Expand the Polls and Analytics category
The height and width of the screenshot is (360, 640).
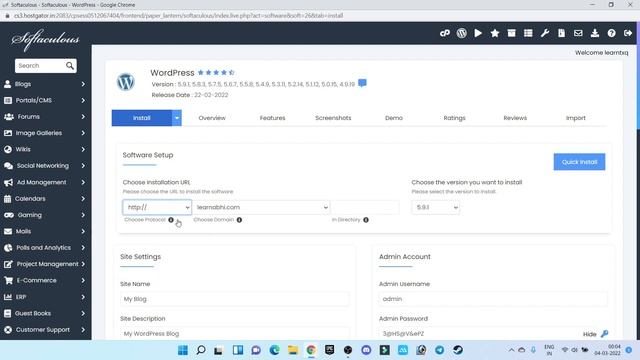coord(45,248)
